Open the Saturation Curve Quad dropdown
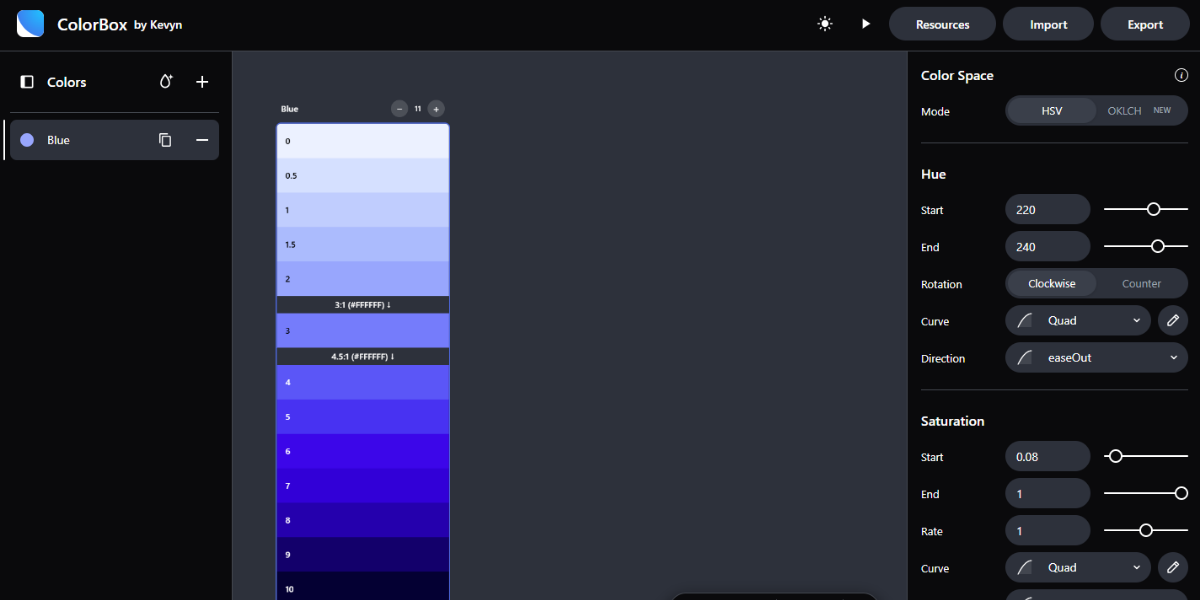This screenshot has height=600, width=1200. coord(1078,568)
